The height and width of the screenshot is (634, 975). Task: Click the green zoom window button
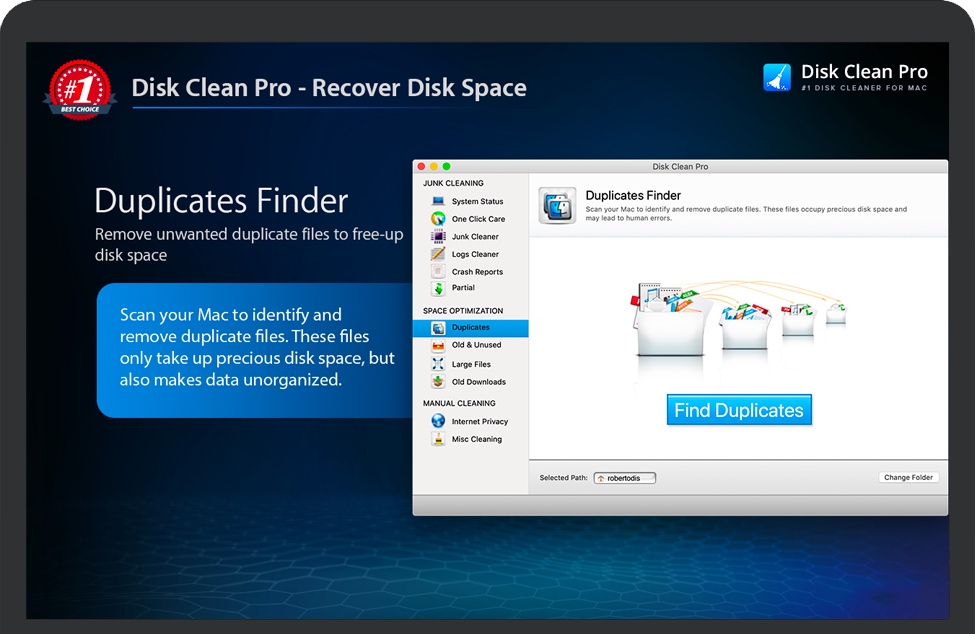point(447,166)
